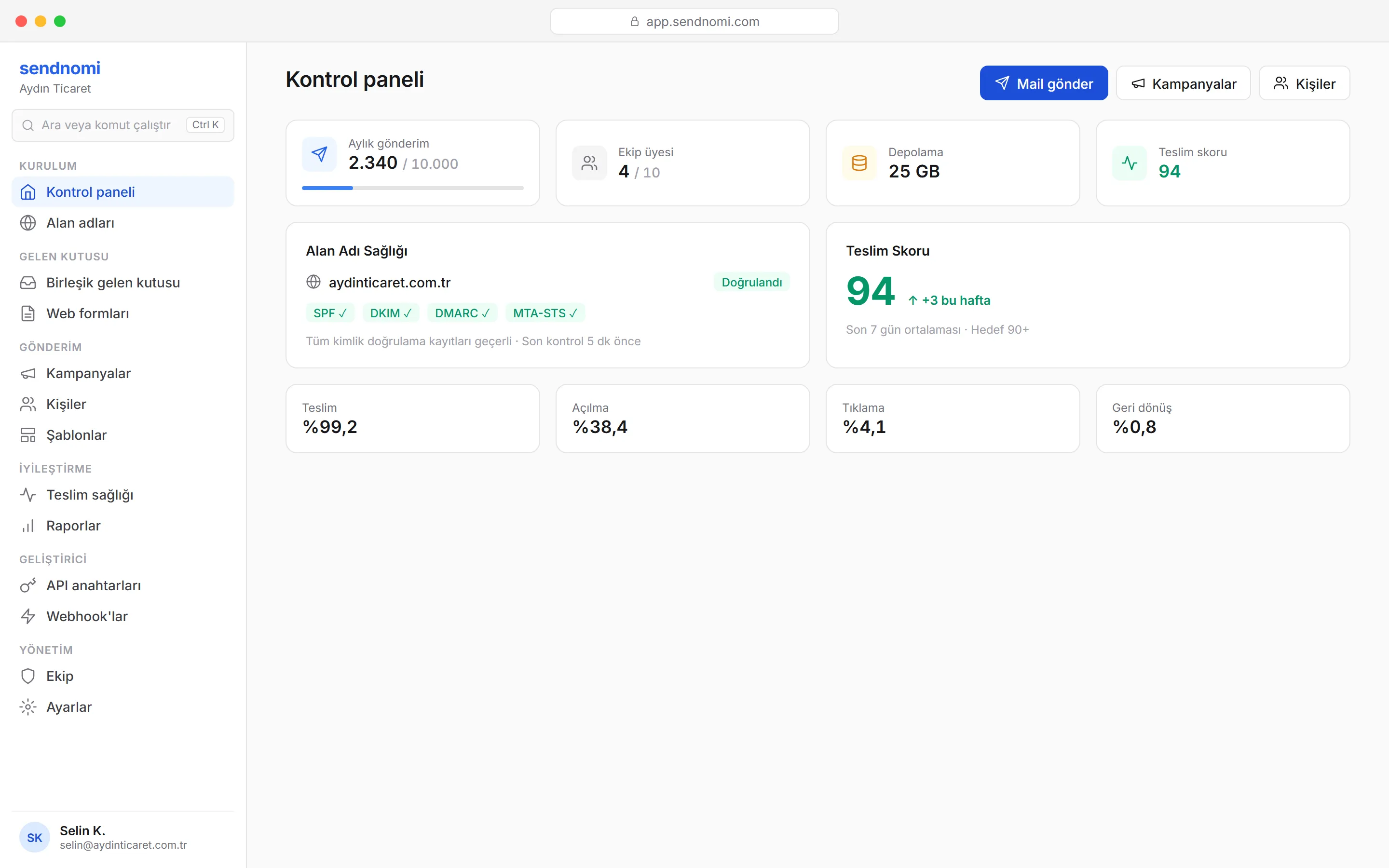Click the Ctrl K shortcut badge
This screenshot has width=1389, height=868.
pyautogui.click(x=205, y=125)
